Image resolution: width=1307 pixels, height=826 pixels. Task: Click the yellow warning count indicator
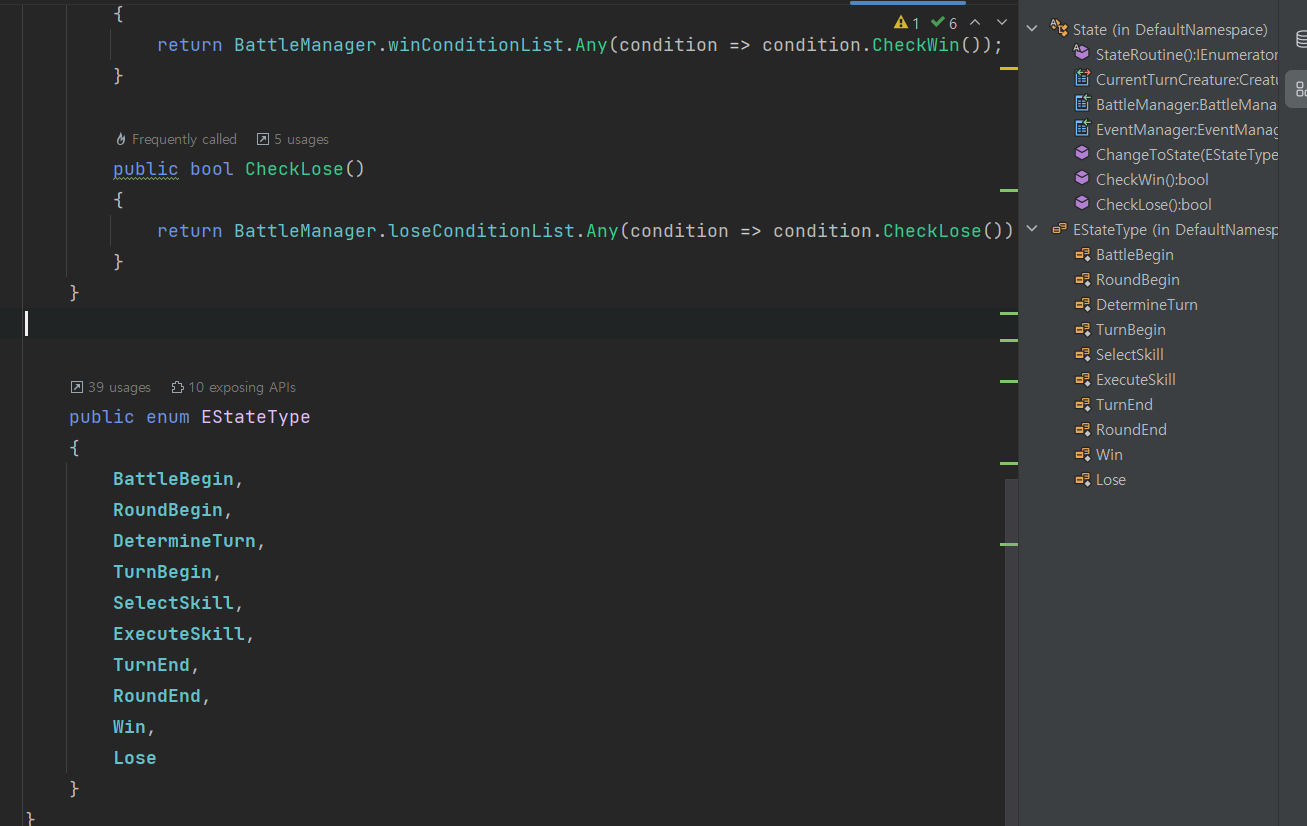(907, 23)
